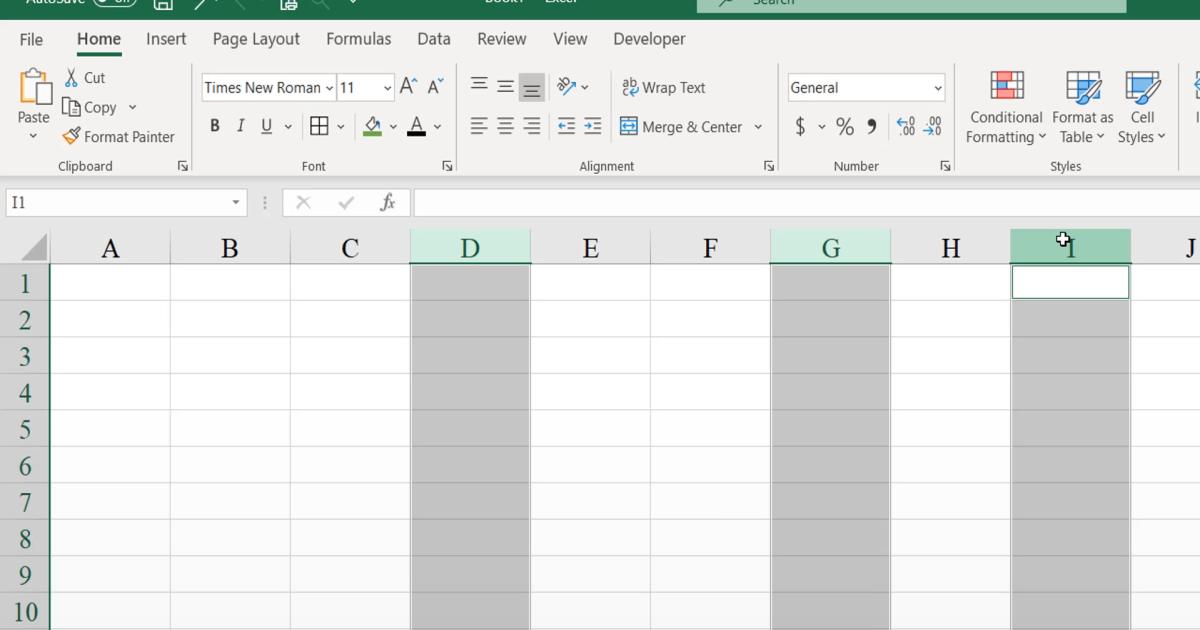The width and height of the screenshot is (1200, 630).
Task: Expand the General number format dropdown
Action: point(936,87)
